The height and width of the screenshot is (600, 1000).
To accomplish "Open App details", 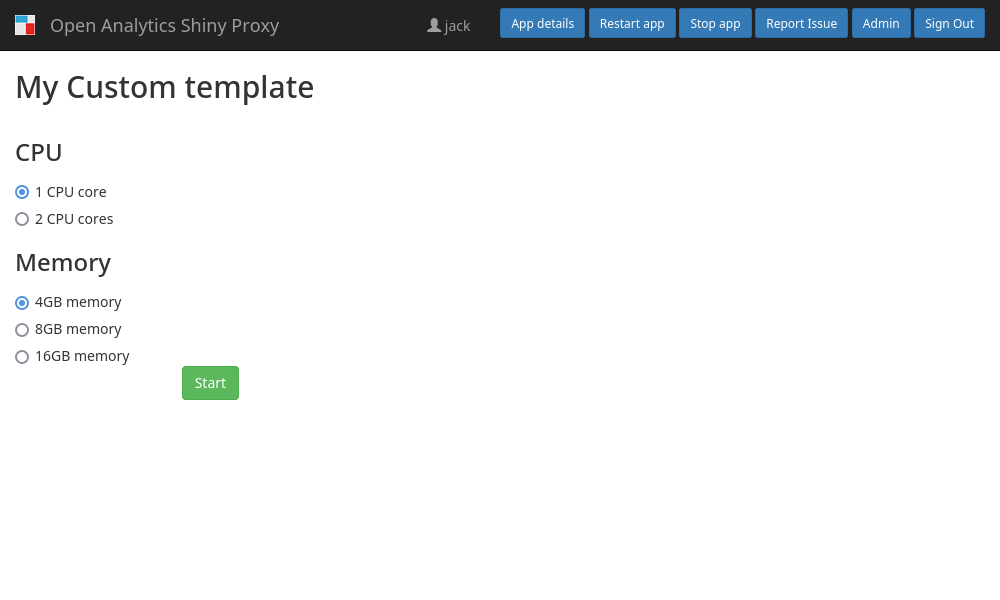I will (542, 24).
